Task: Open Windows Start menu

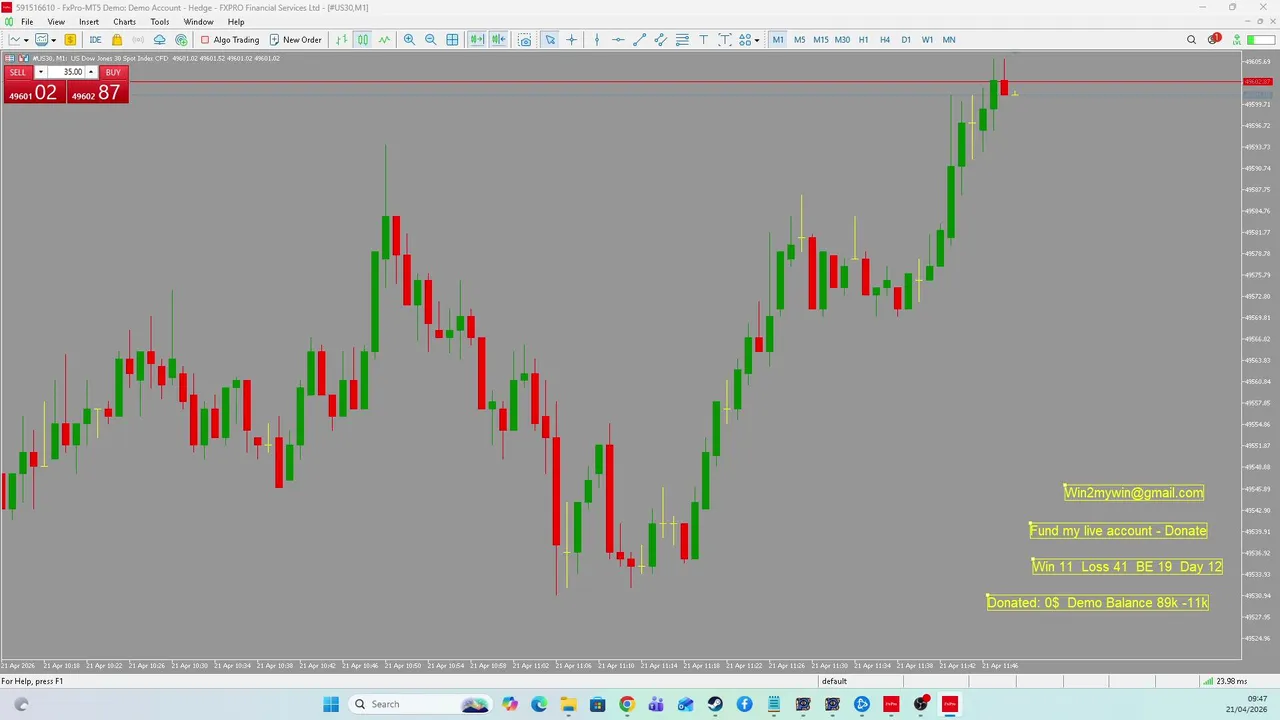Action: (x=331, y=704)
